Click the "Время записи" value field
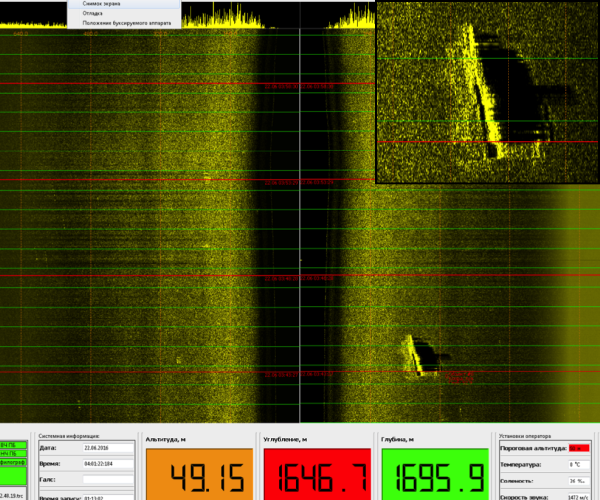This screenshot has width=600, height=500. [108, 497]
